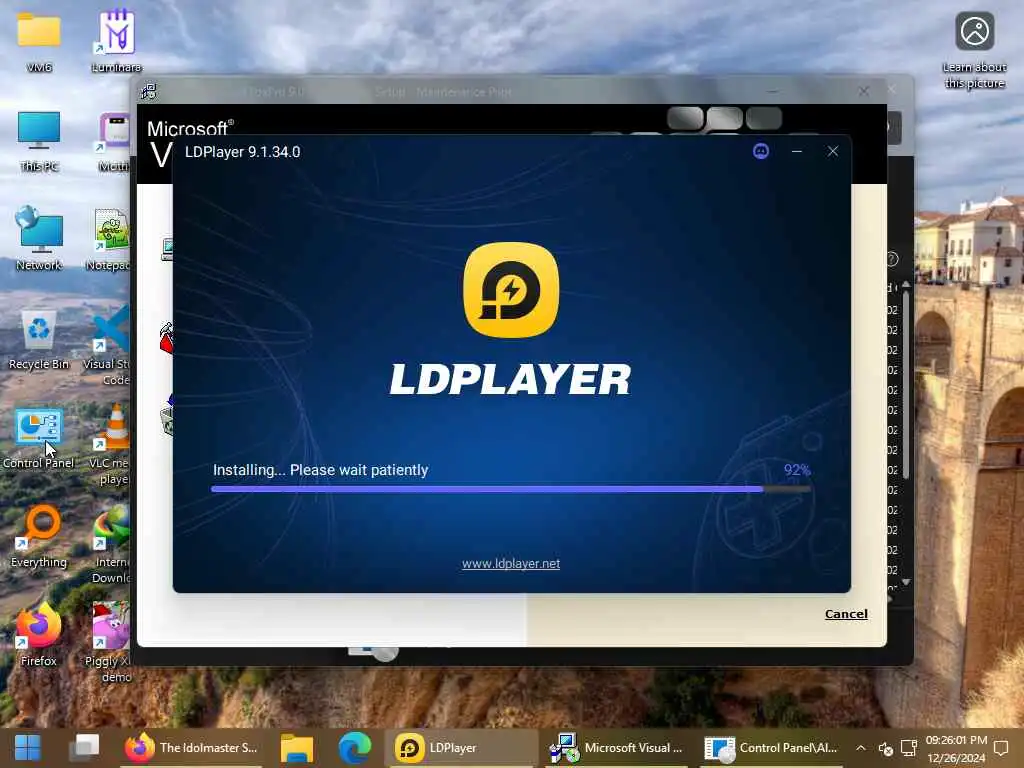This screenshot has width=1024, height=768.
Task: Switch to Firefox Idolmaster taskbar window
Action: coord(191,748)
